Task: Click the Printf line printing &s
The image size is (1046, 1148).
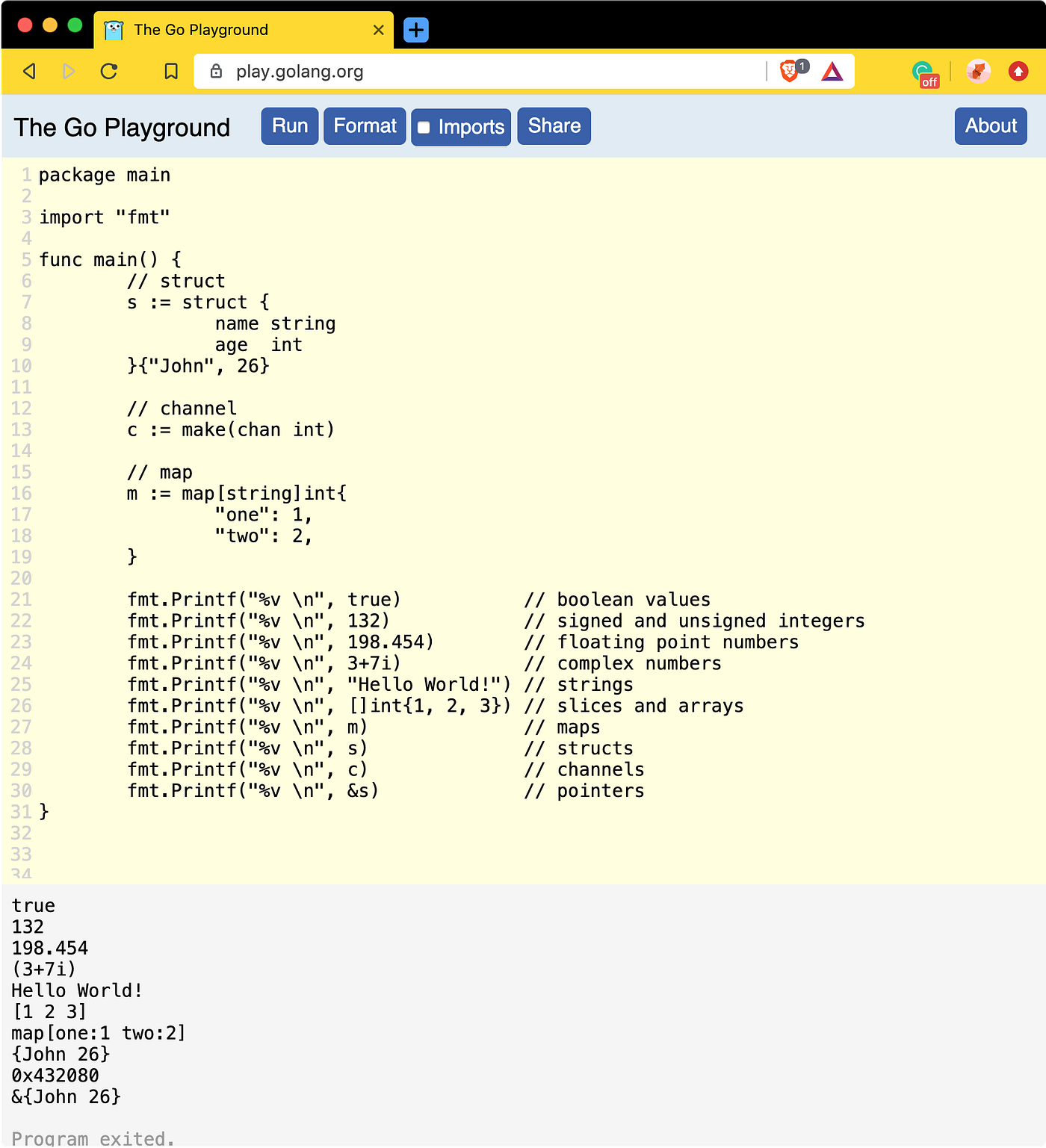Action: 253,791
